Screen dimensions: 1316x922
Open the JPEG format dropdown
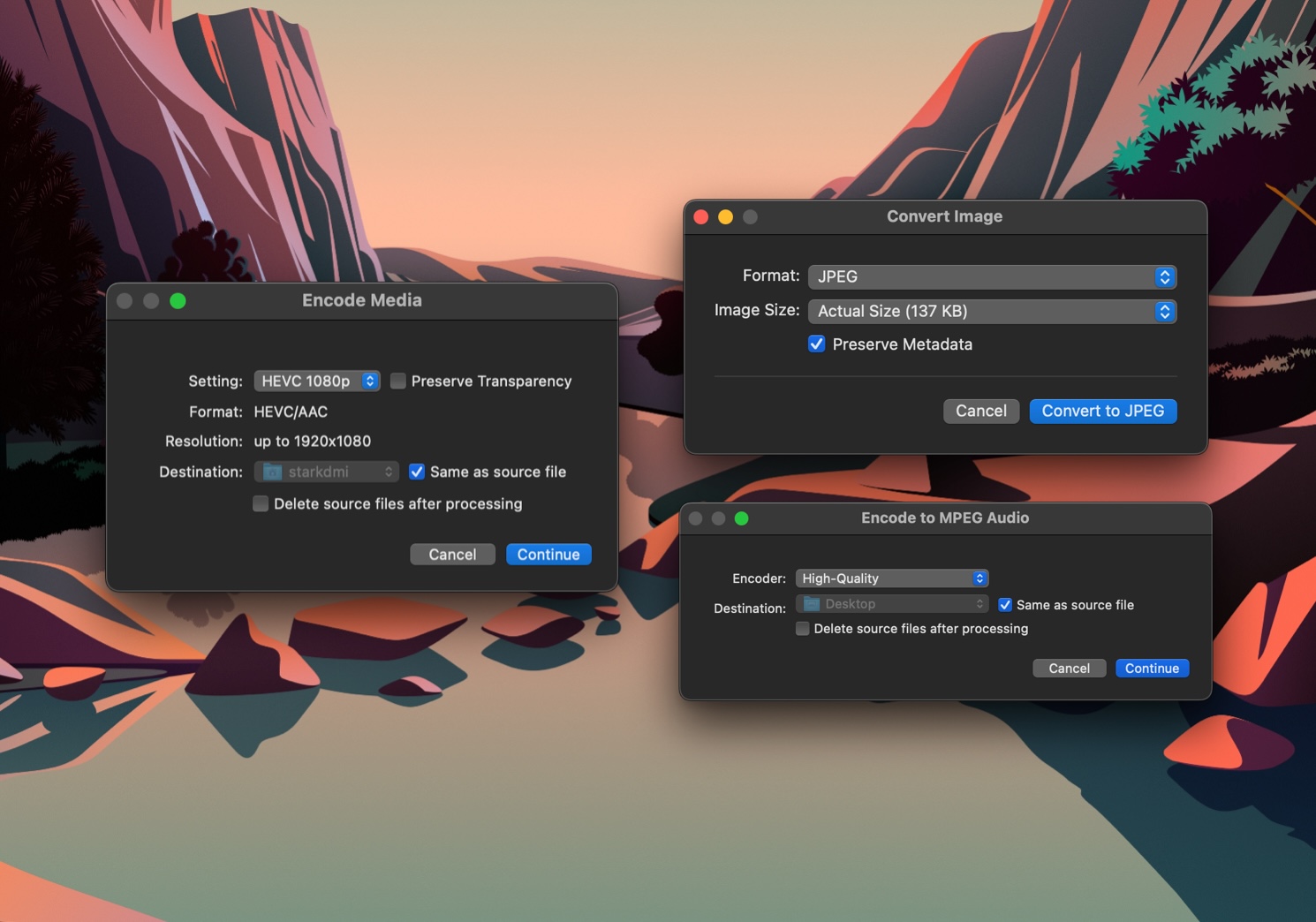click(x=991, y=276)
